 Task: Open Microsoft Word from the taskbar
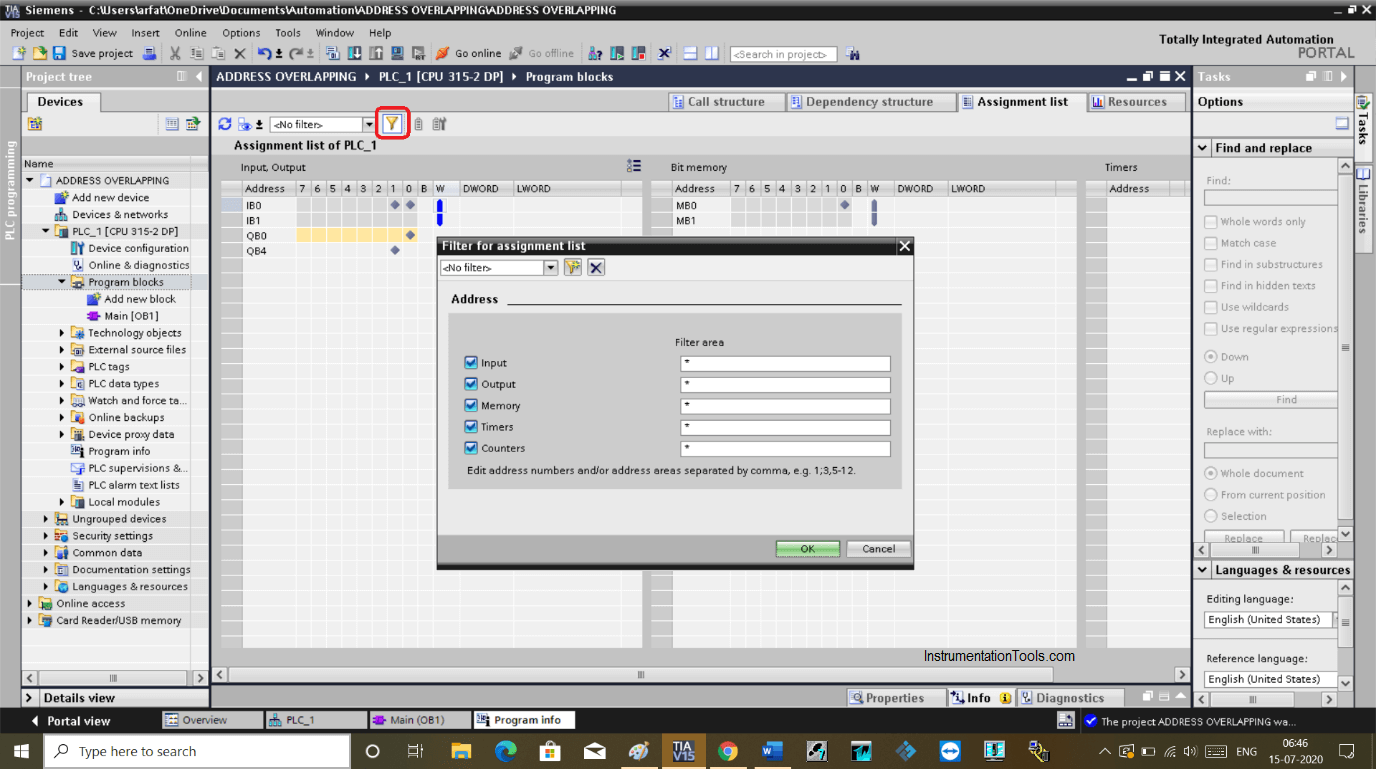click(x=771, y=751)
